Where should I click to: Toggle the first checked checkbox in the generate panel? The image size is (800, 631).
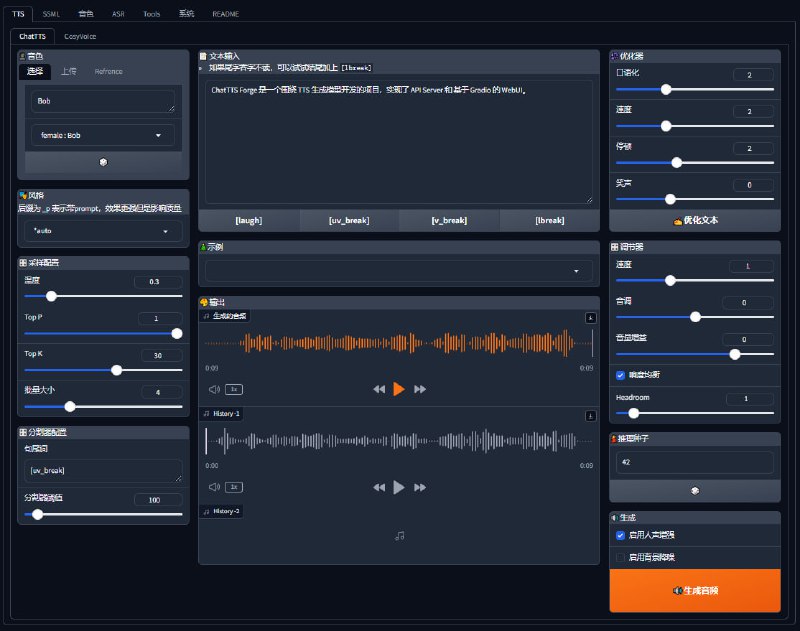point(621,535)
